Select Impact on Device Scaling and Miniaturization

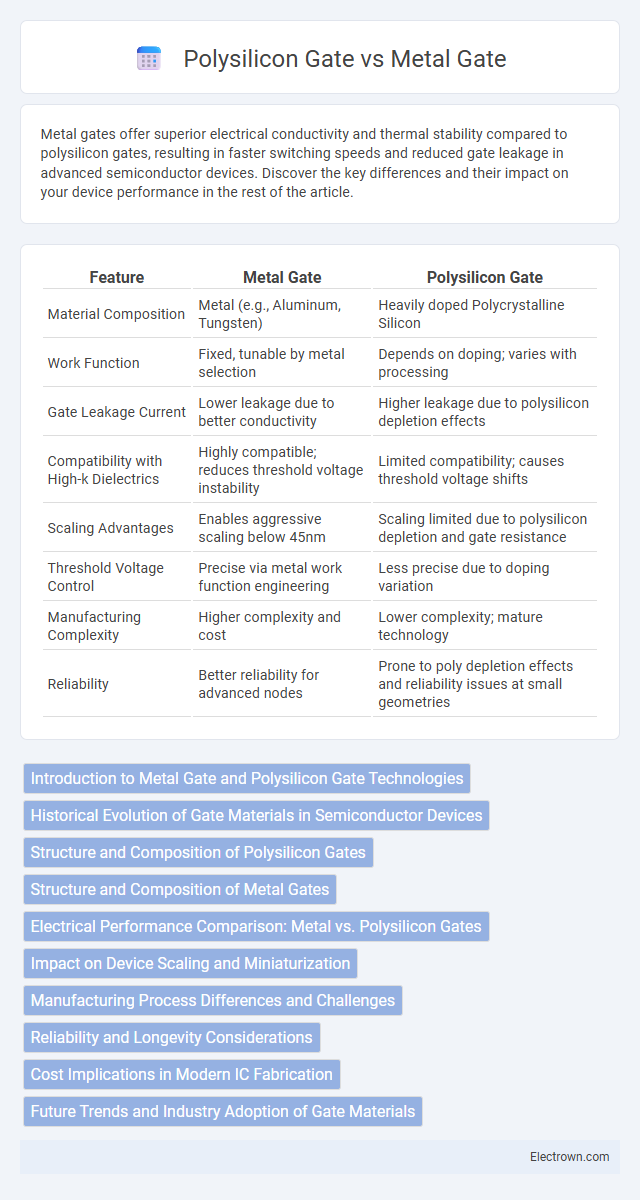(x=190, y=963)
